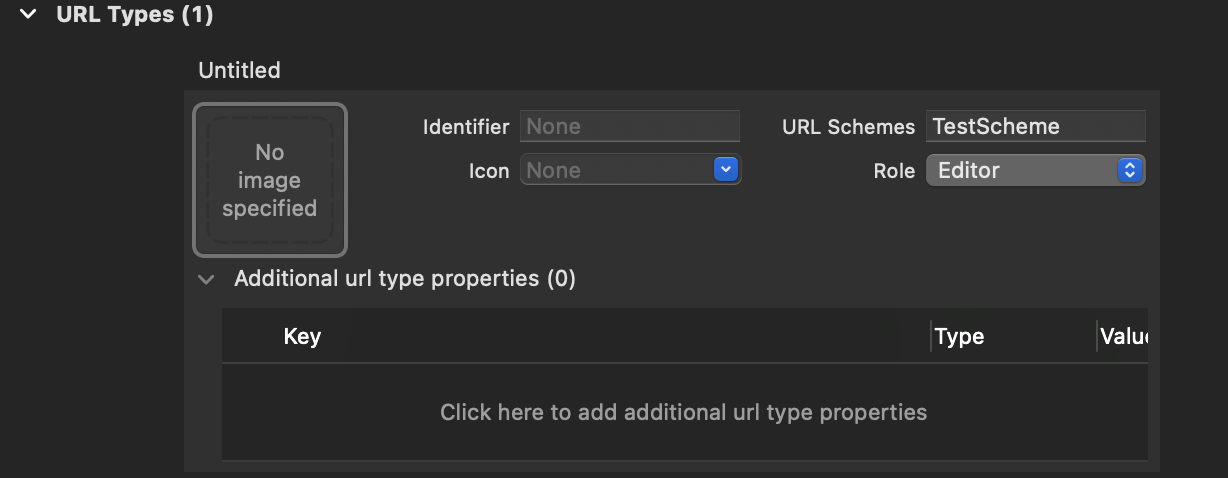Click the Identifier label
This screenshot has height=478, width=1228.
pyautogui.click(x=466, y=127)
